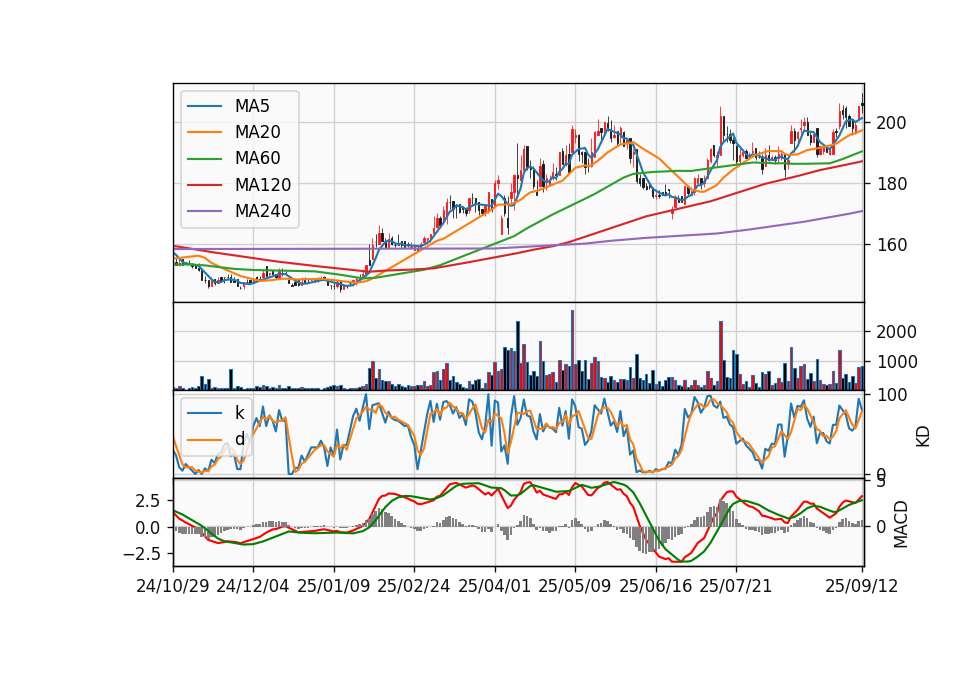Click the 200 price axis tick label
This screenshot has width=960, height=690.
pyautogui.click(x=891, y=123)
